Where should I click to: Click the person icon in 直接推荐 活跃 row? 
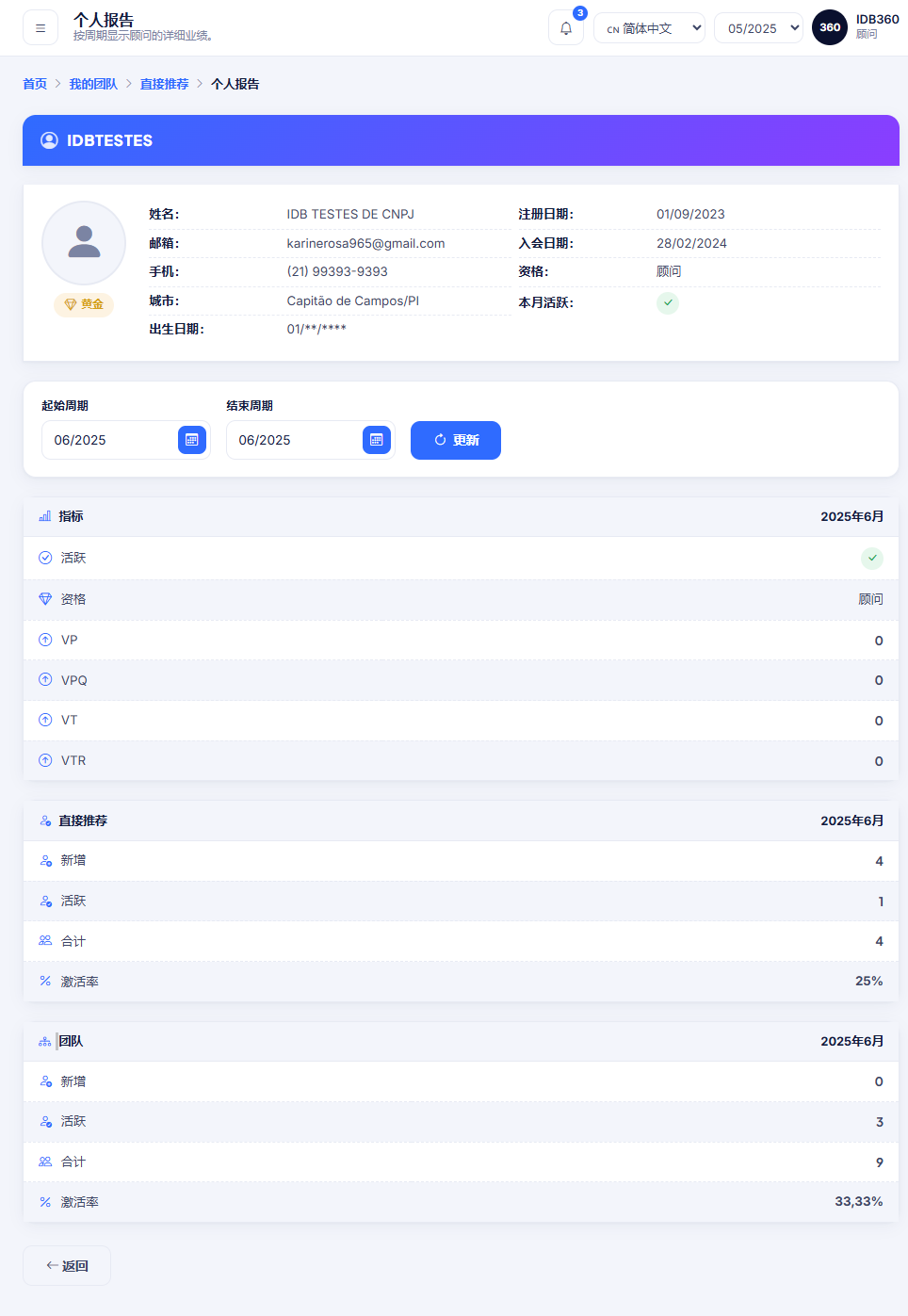pos(45,901)
